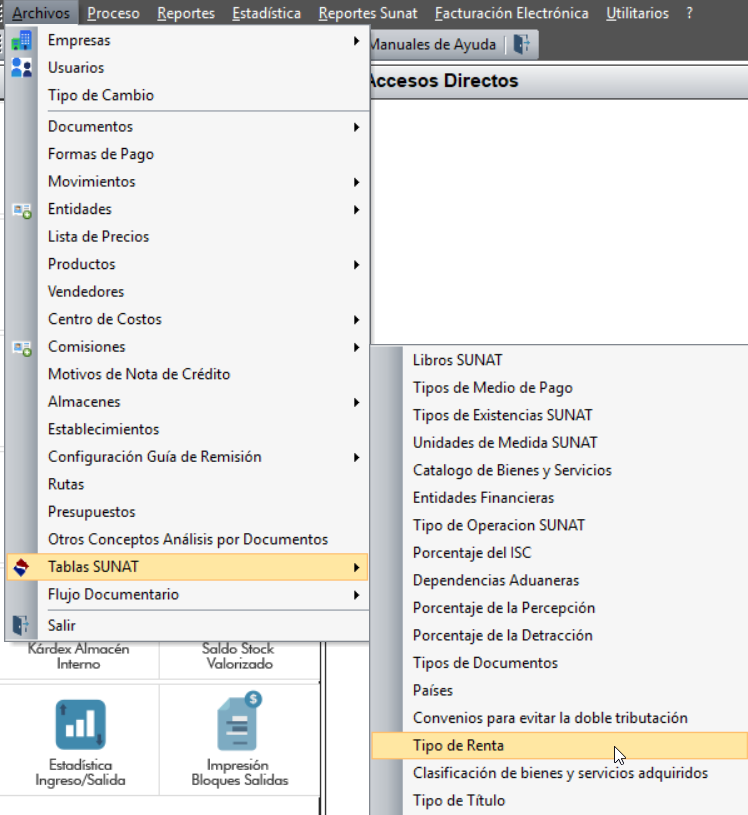This screenshot has width=748, height=815.
Task: Open the Utilitarios menu
Action: [637, 13]
